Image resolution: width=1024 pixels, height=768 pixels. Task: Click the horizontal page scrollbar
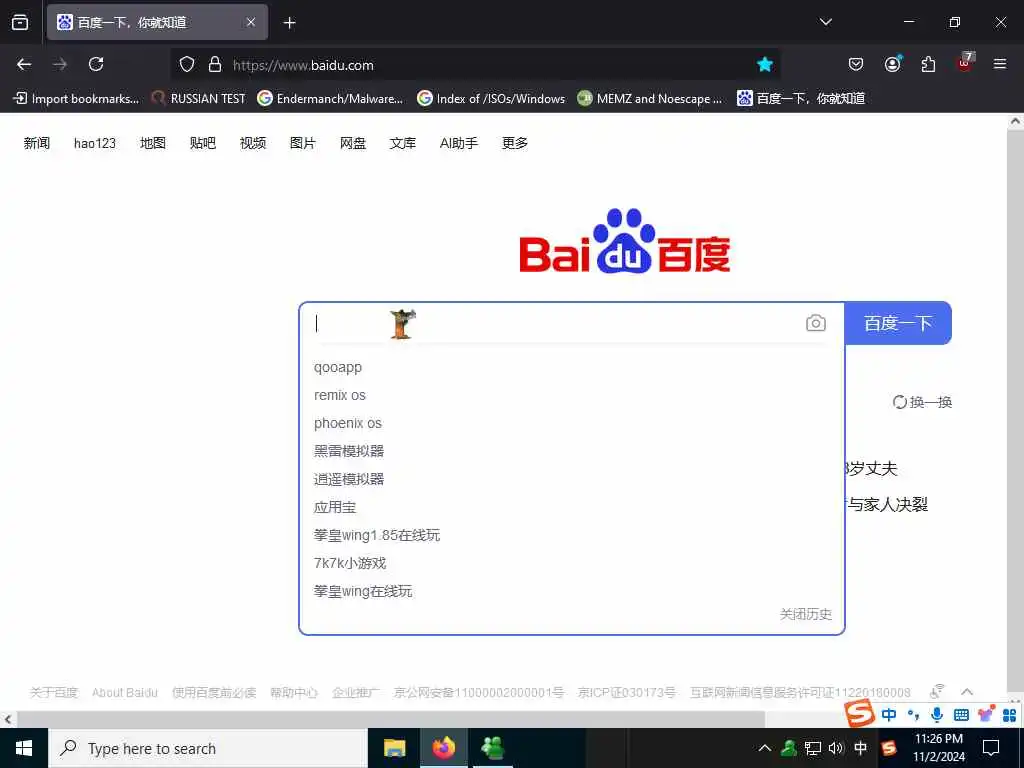[x=391, y=719]
